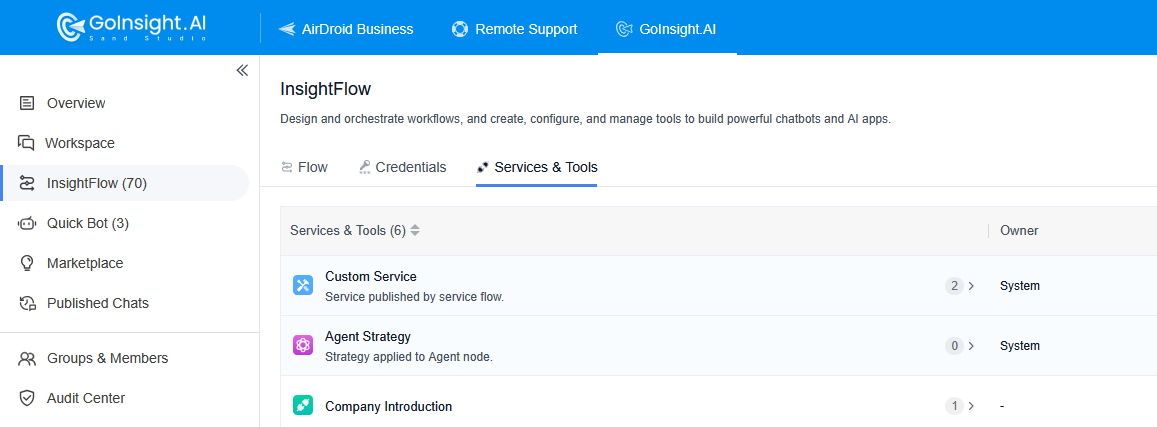Viewport: 1157px width, 427px height.
Task: Click the Published Chats icon
Action: click(x=27, y=303)
